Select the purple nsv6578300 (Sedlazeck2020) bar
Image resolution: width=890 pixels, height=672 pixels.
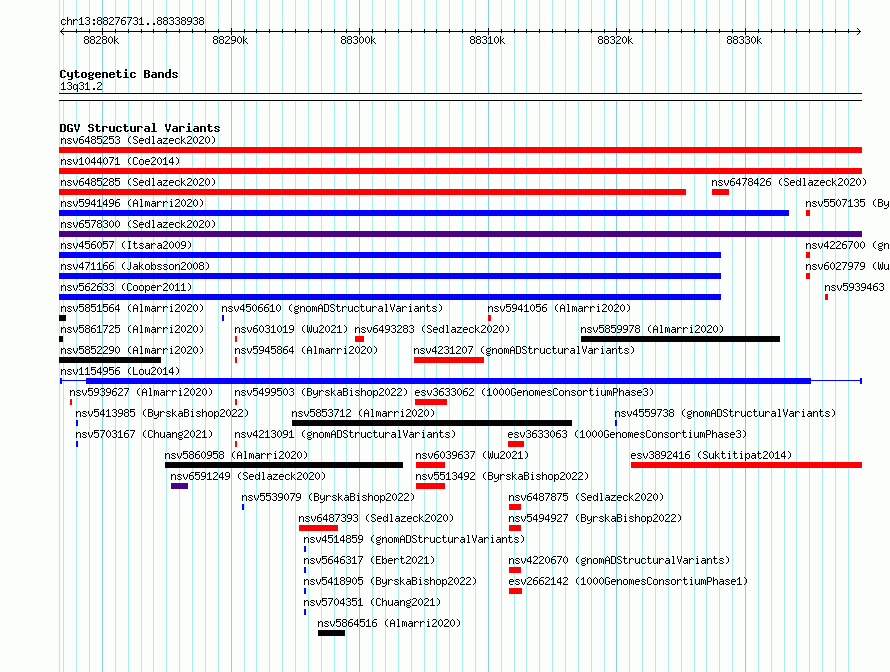(460, 234)
